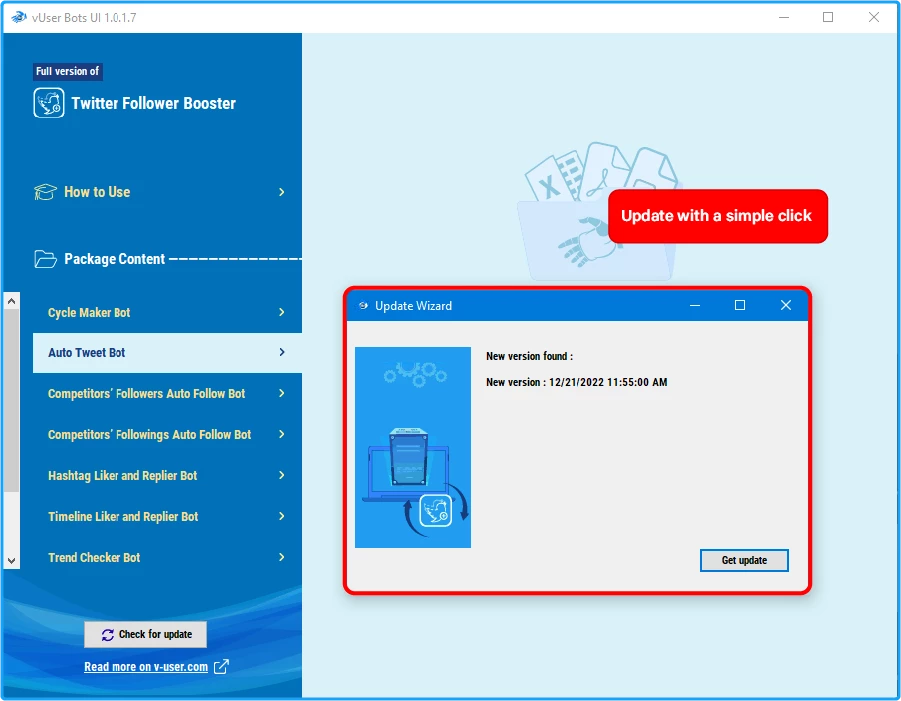Viewport: 901px width, 701px height.
Task: Click the Check for update button
Action: point(145,634)
